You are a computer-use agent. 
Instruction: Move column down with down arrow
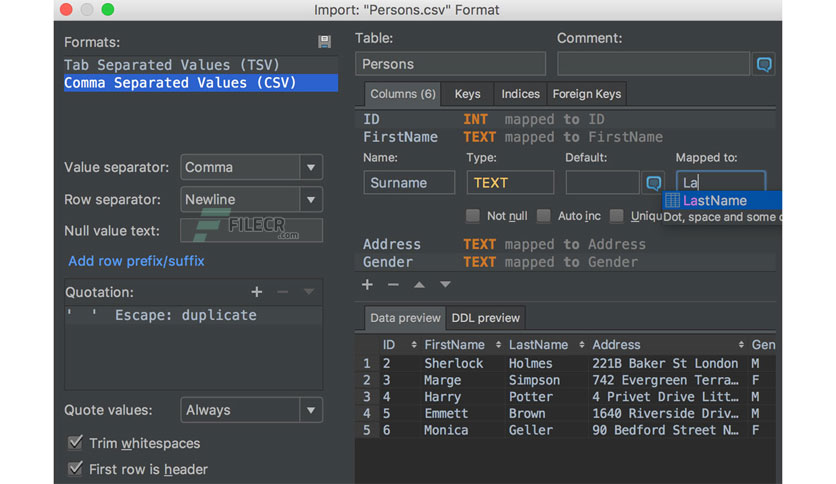445,285
